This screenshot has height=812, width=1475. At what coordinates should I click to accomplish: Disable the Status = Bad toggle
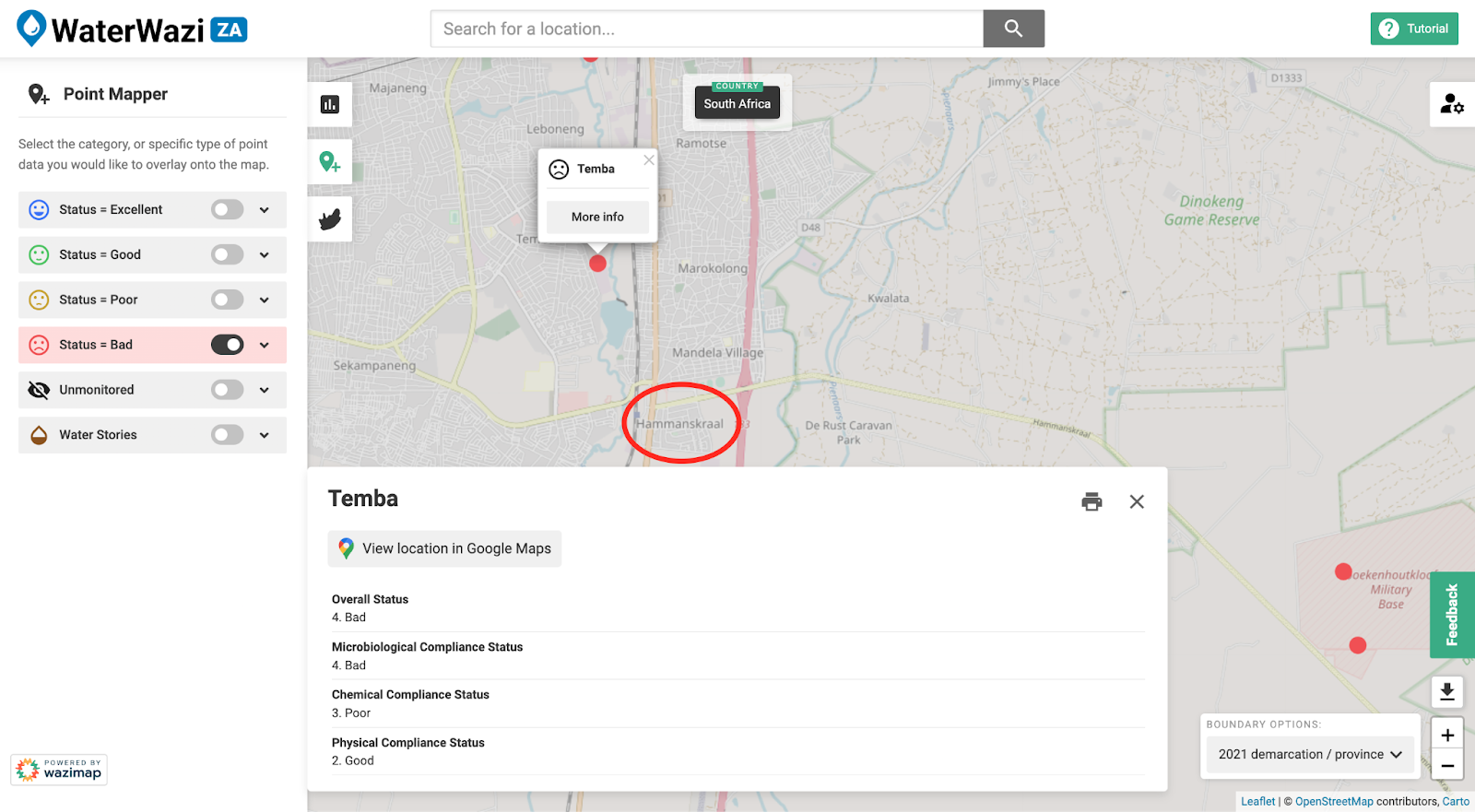(227, 345)
